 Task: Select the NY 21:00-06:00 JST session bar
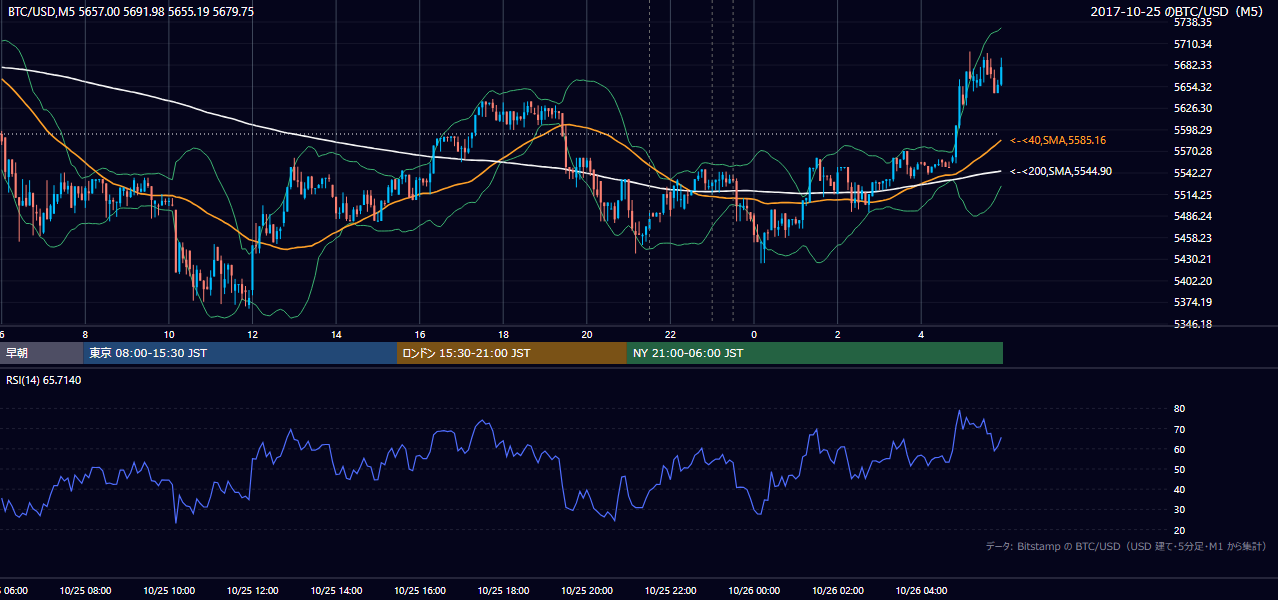pos(815,353)
